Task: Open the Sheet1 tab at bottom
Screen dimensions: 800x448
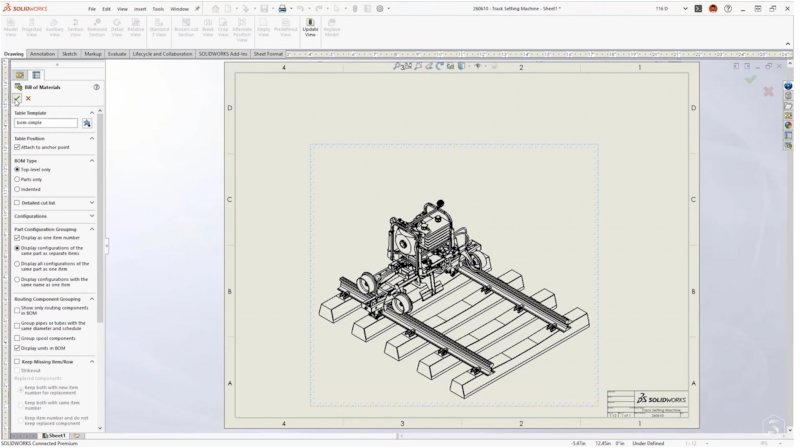Action: click(x=56, y=435)
